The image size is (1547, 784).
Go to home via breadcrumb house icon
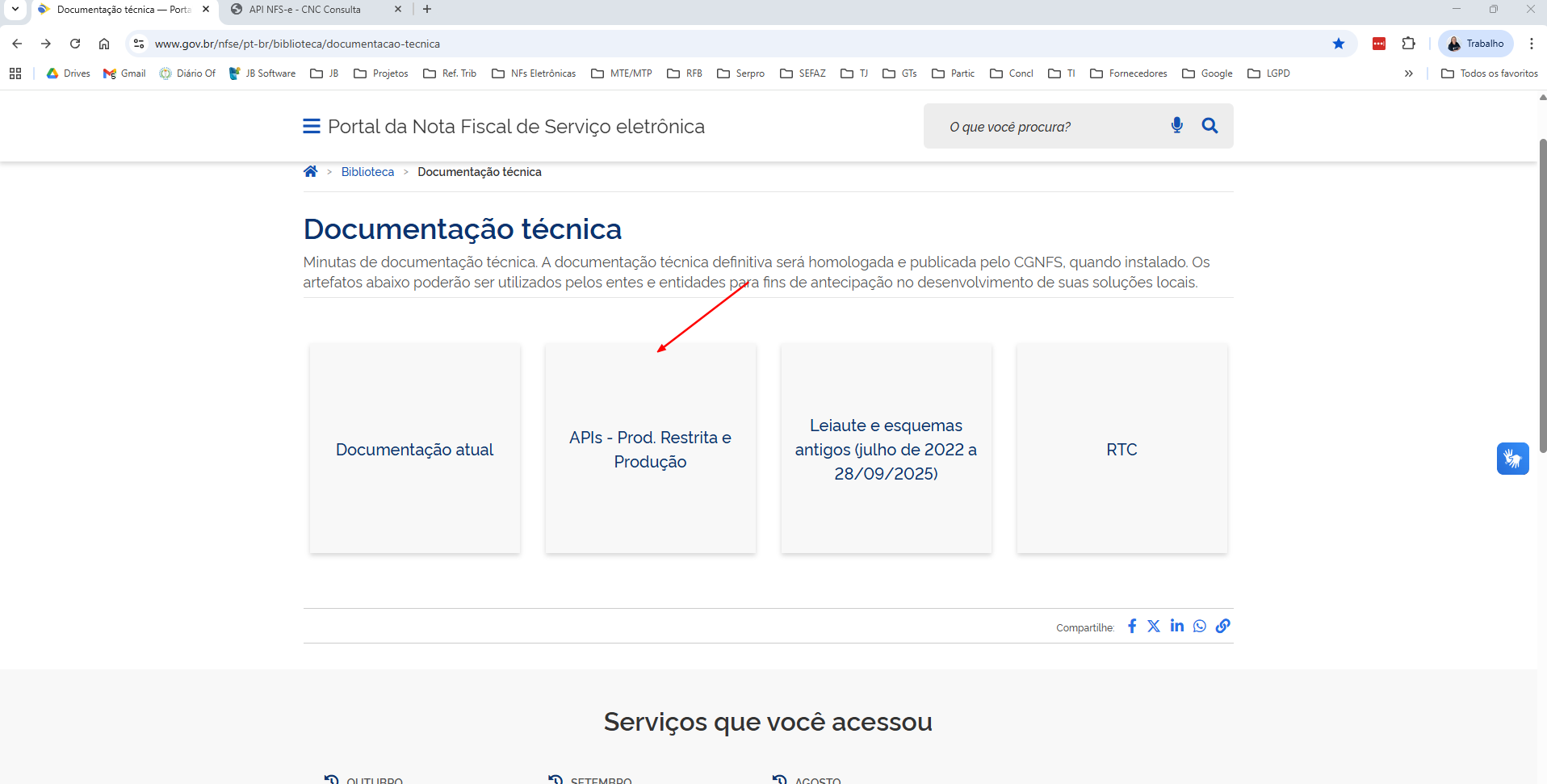pyautogui.click(x=310, y=171)
